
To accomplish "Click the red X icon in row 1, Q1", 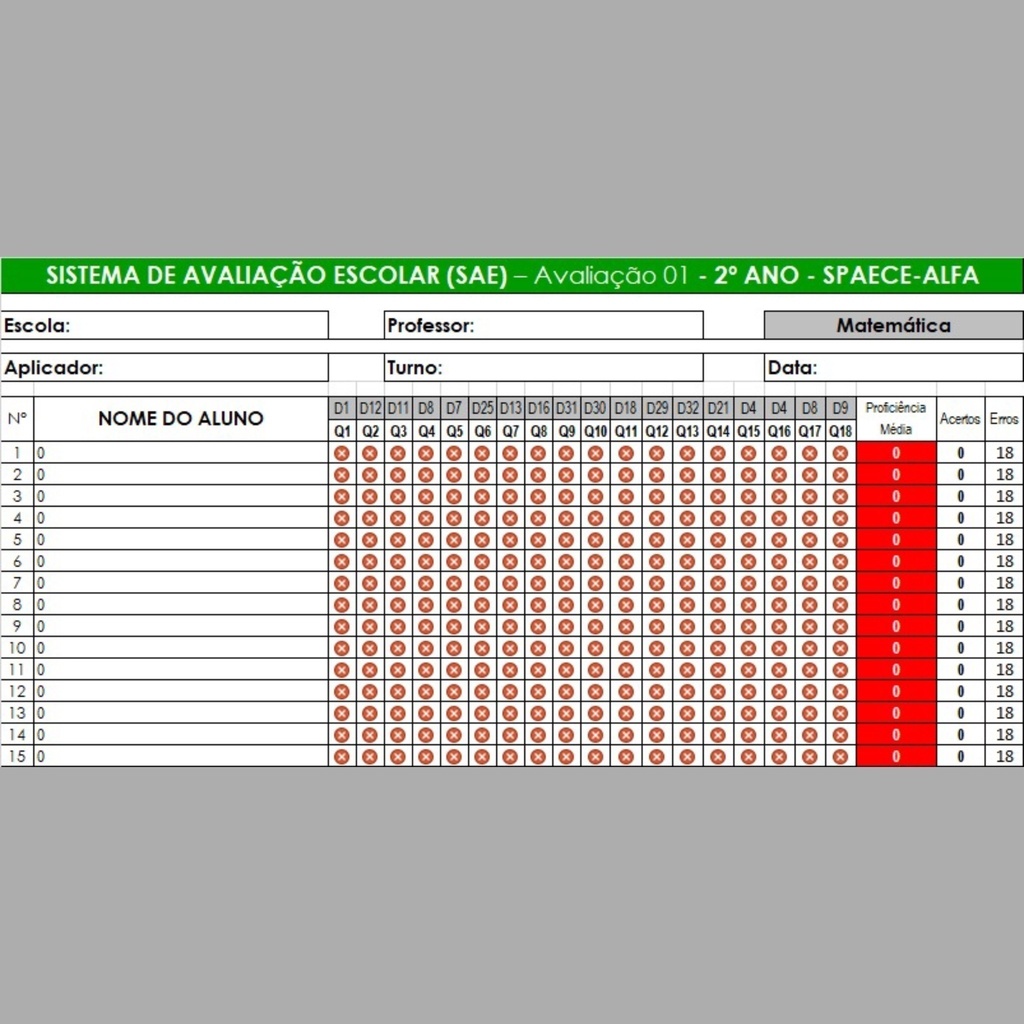I will point(342,453).
